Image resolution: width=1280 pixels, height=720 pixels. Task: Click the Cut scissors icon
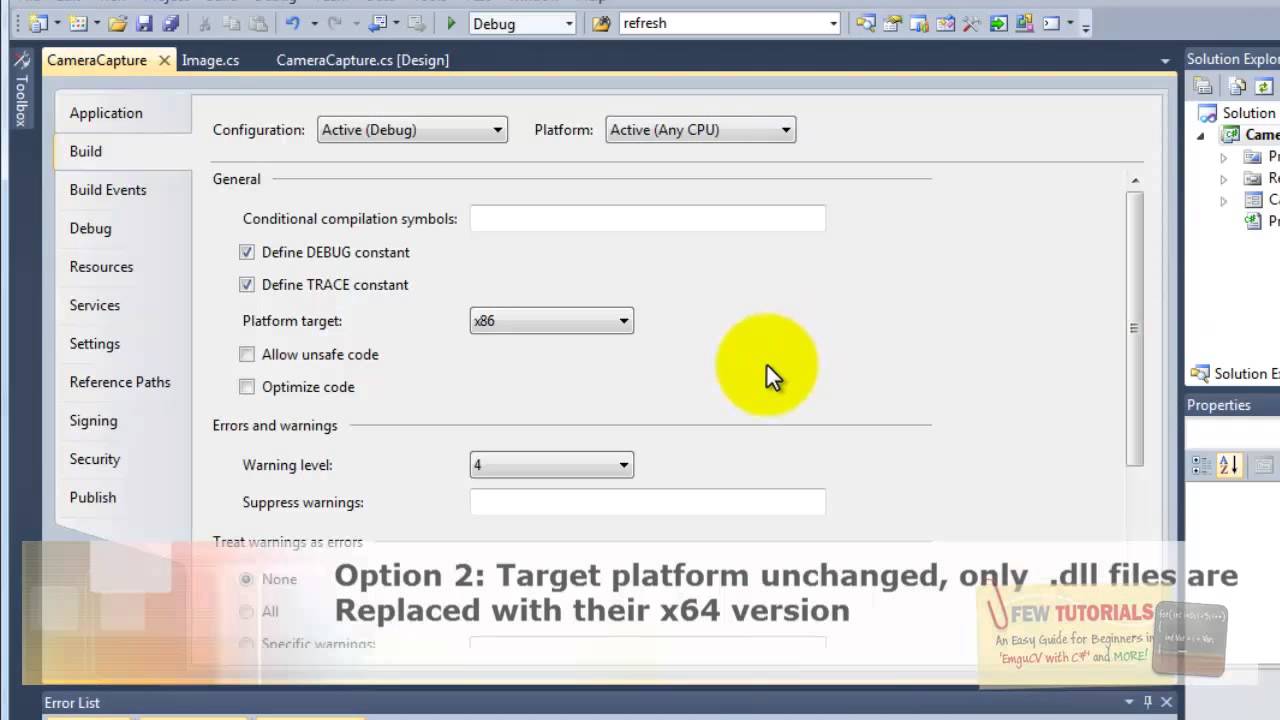click(204, 23)
